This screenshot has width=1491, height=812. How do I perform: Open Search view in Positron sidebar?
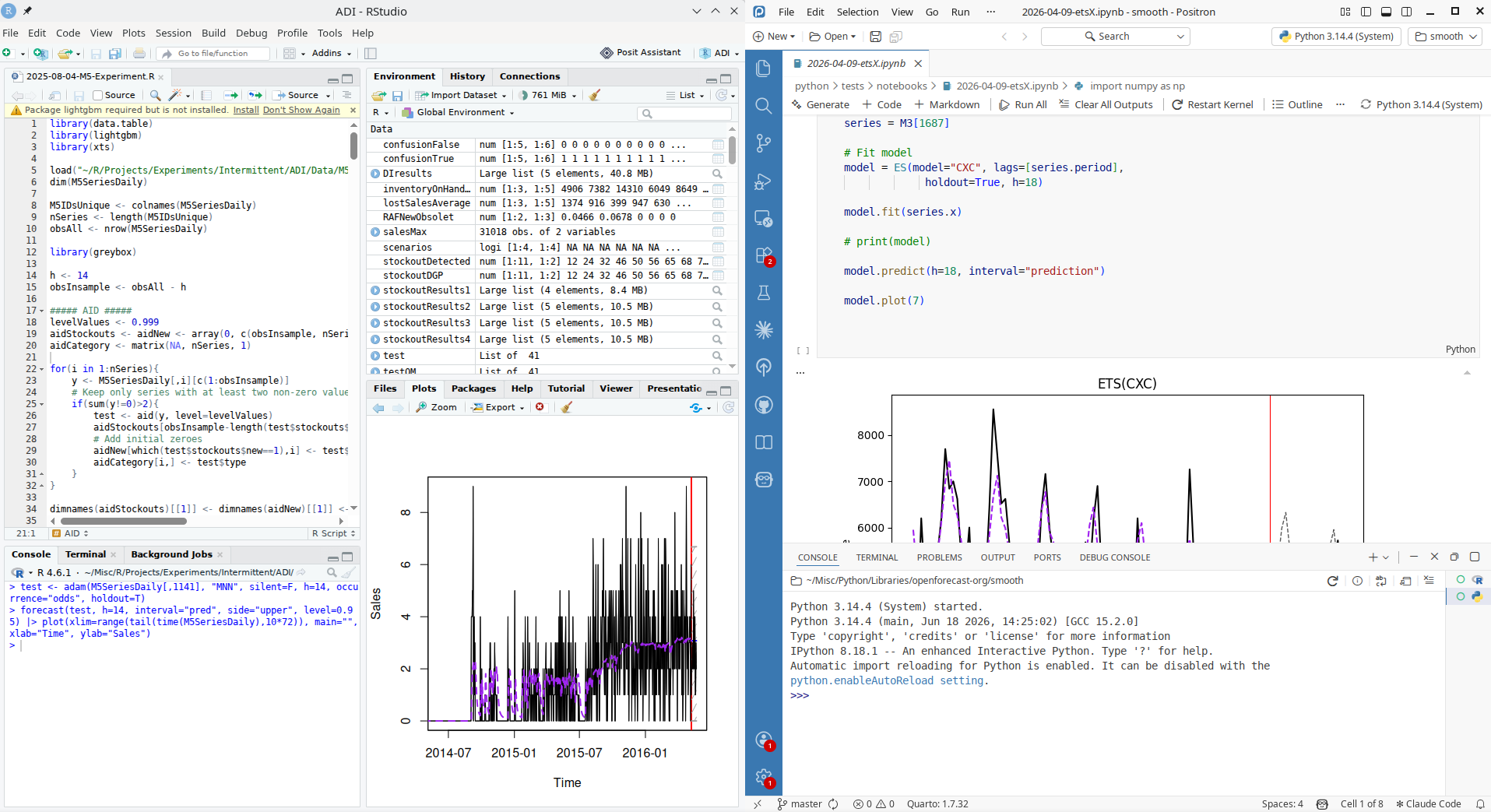pyautogui.click(x=763, y=106)
